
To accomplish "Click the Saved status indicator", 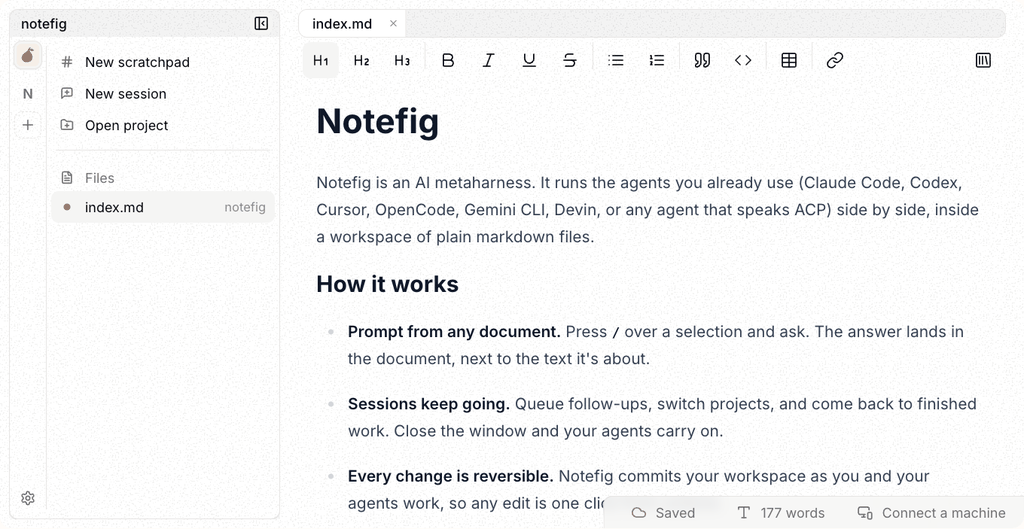I will tap(664, 513).
